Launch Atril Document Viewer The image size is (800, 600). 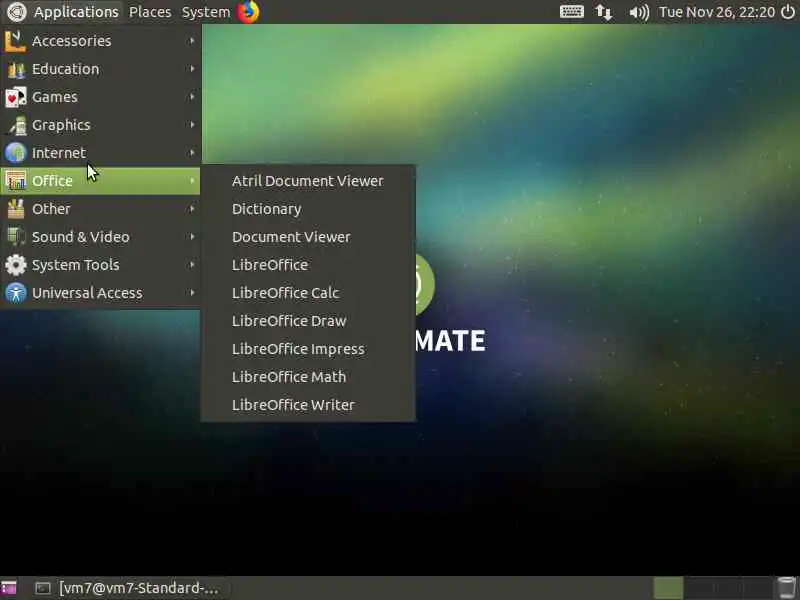coord(308,181)
